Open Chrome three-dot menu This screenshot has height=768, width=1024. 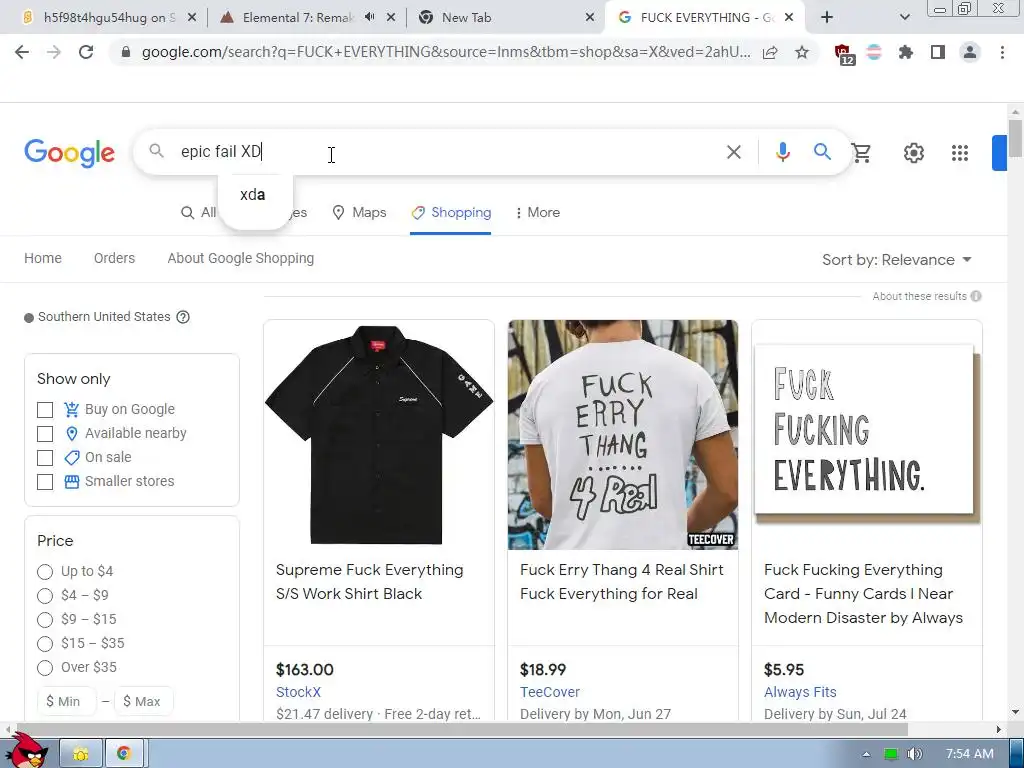click(1002, 52)
